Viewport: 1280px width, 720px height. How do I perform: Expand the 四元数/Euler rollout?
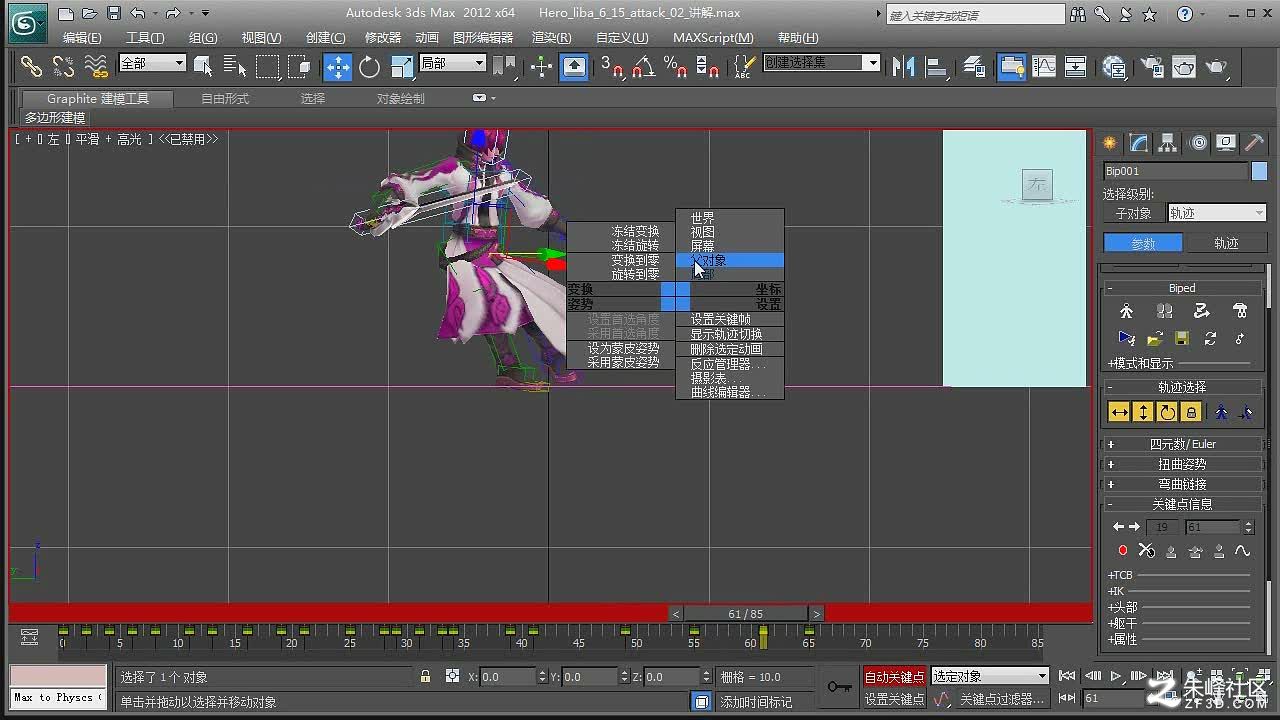pyautogui.click(x=1181, y=444)
